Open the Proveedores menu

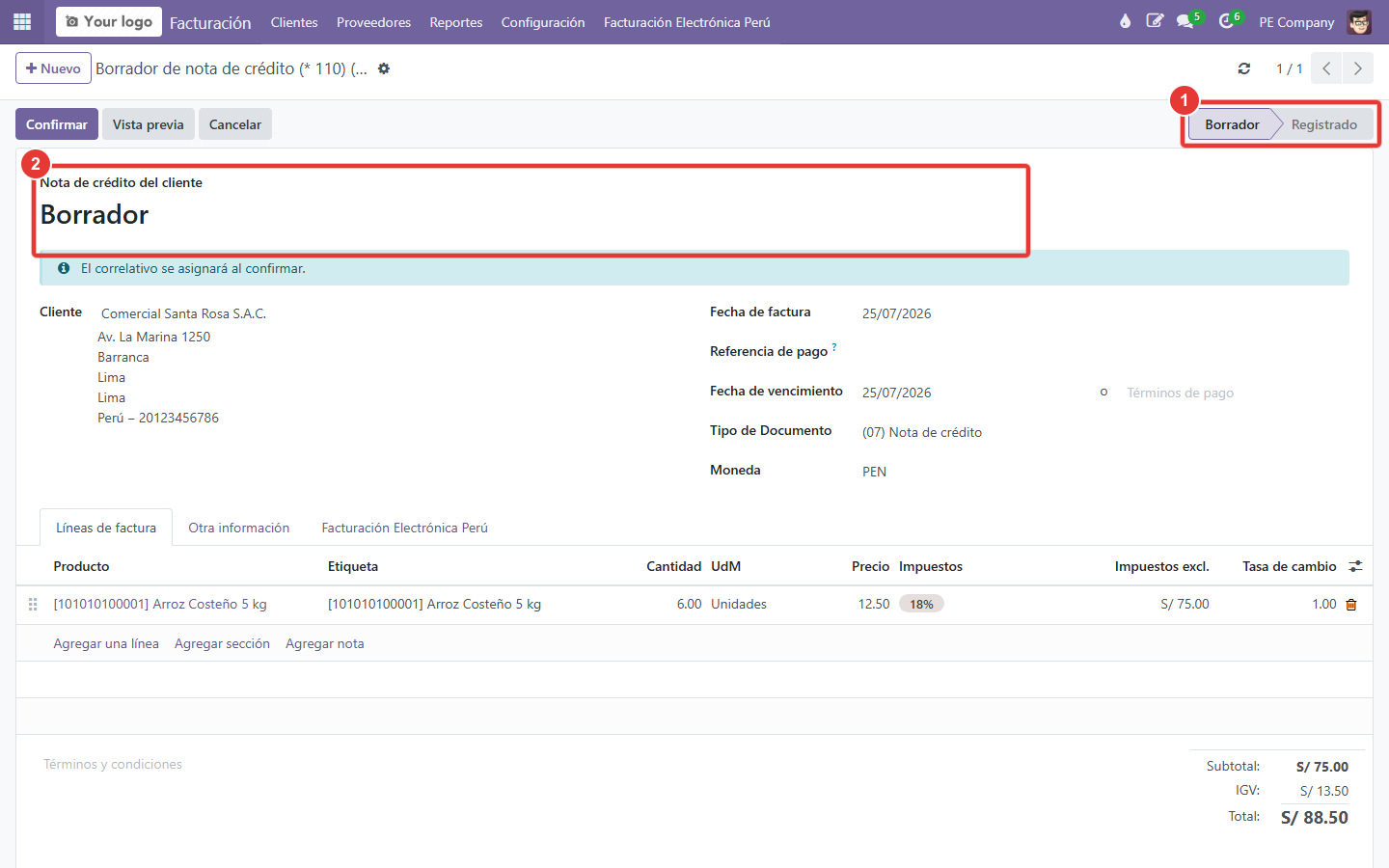pos(373,22)
